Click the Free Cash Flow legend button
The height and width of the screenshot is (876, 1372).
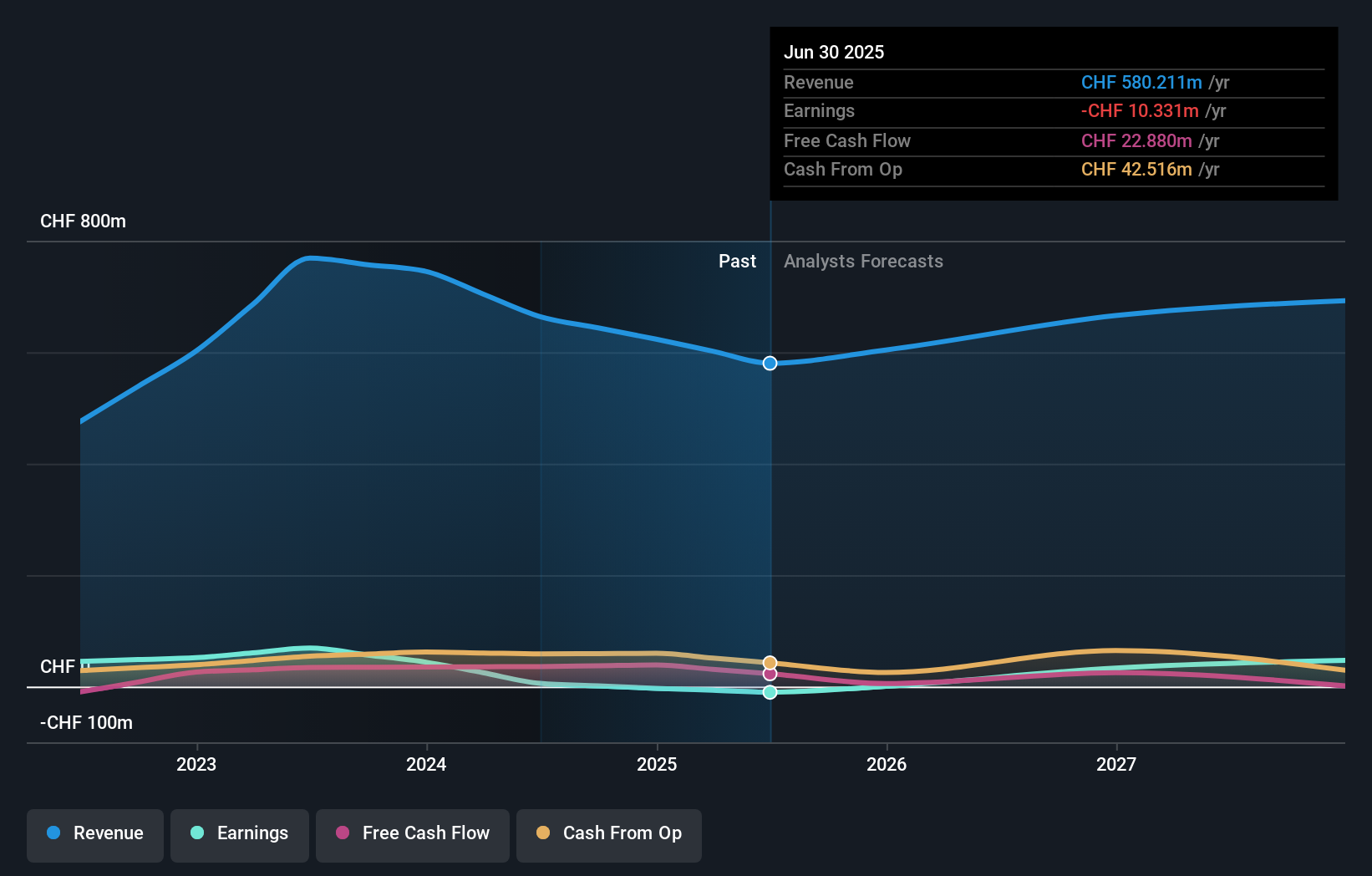pos(412,833)
